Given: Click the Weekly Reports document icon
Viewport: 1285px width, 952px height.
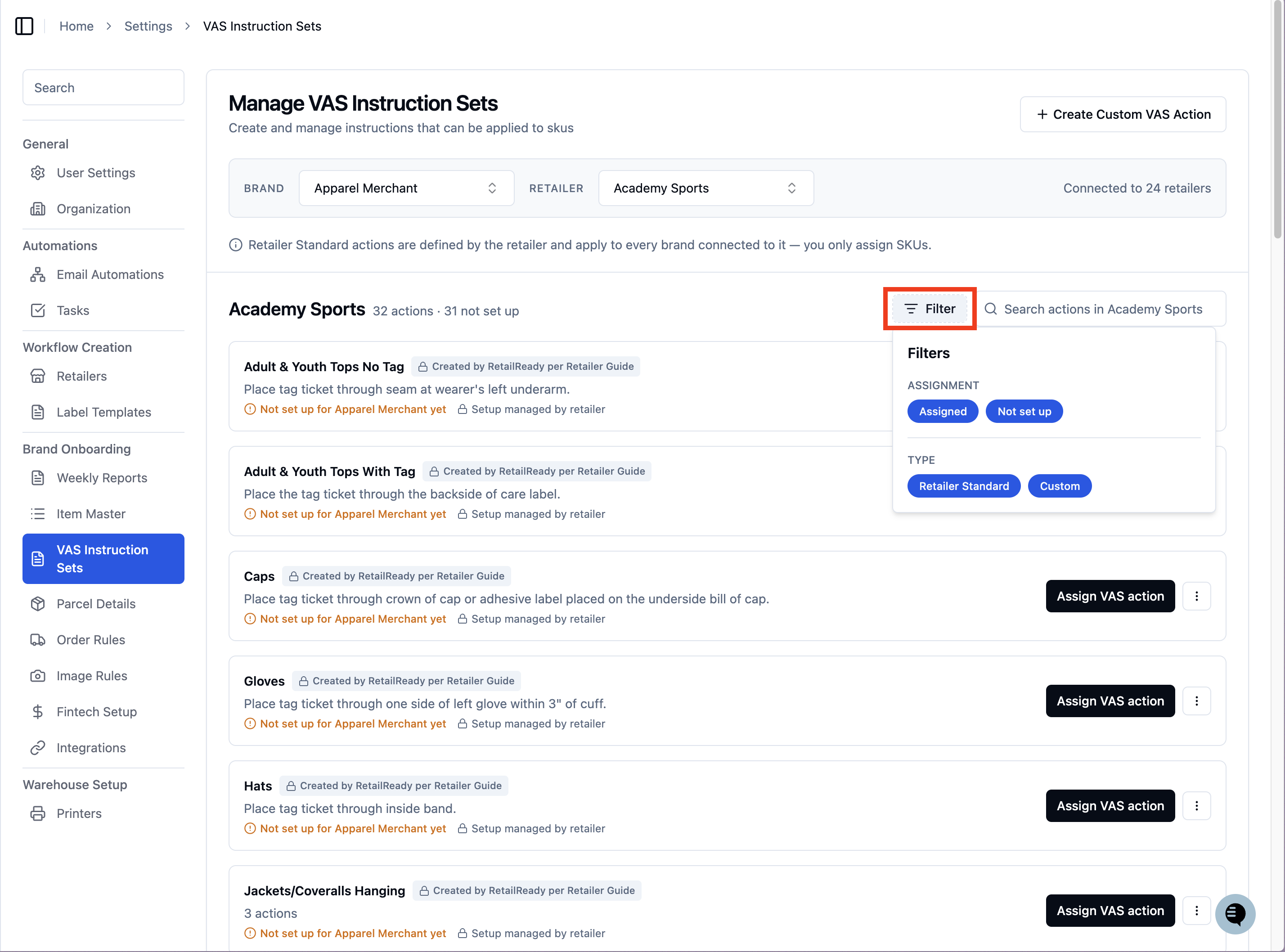Looking at the screenshot, I should tap(38, 478).
